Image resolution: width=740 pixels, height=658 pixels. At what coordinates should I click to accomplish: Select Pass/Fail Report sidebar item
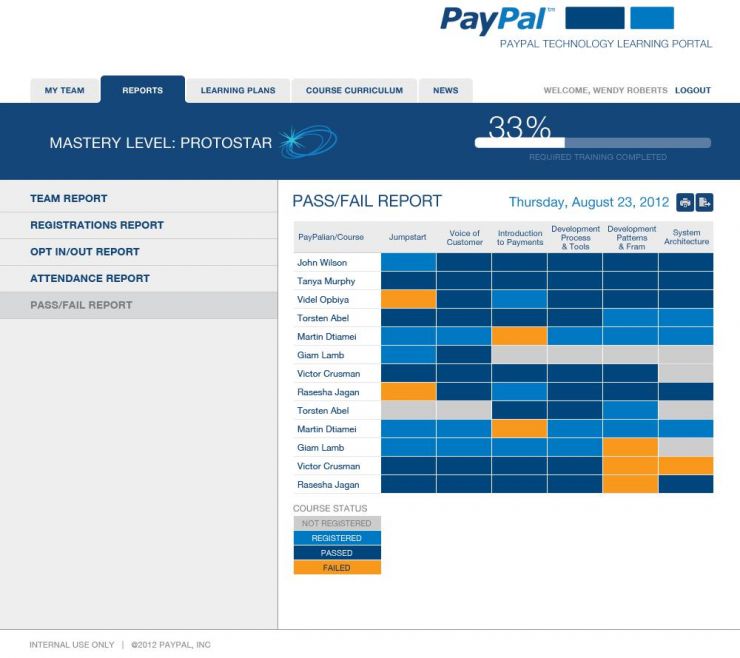pos(139,305)
